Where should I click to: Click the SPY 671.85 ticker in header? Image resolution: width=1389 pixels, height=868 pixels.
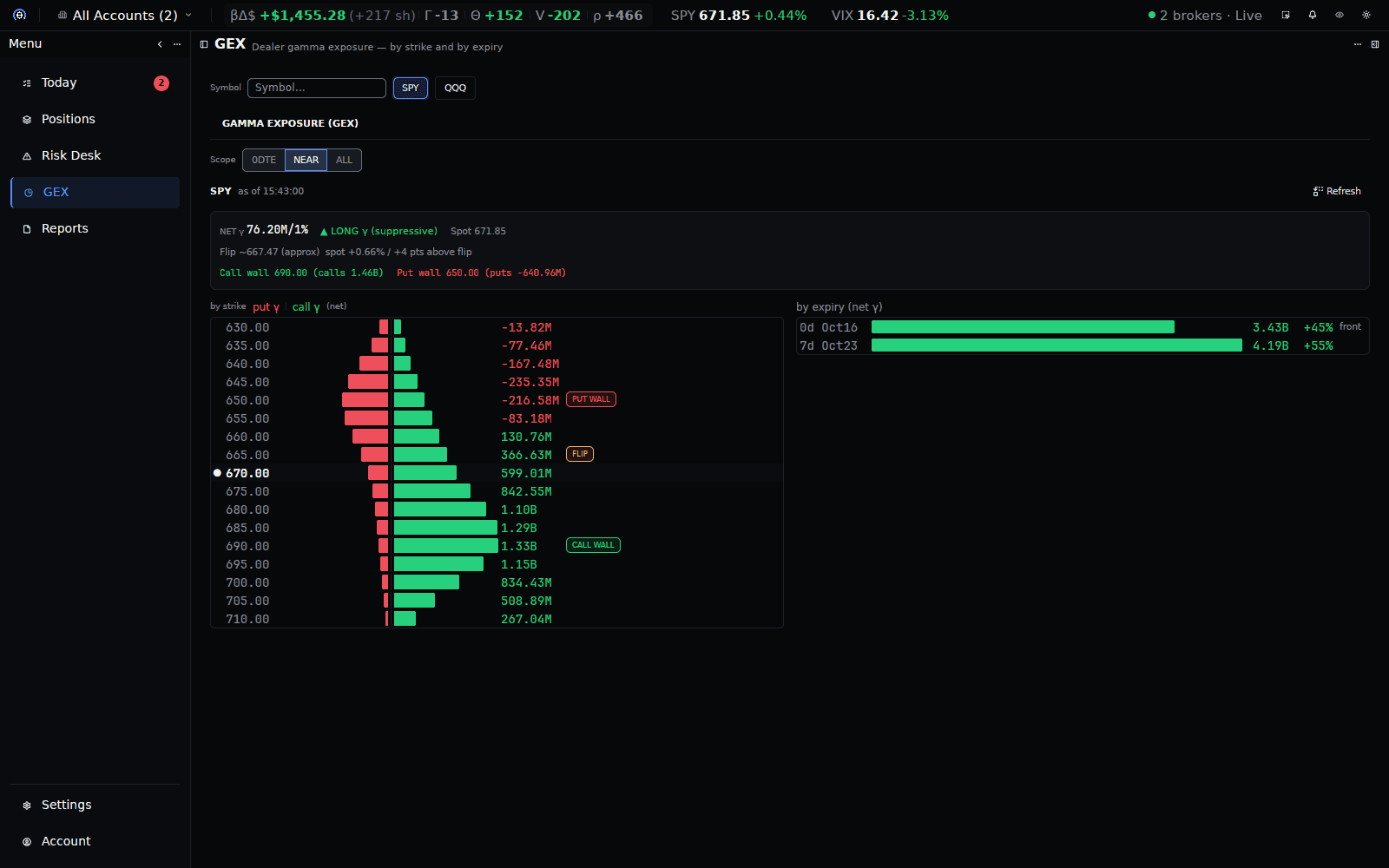coord(739,15)
